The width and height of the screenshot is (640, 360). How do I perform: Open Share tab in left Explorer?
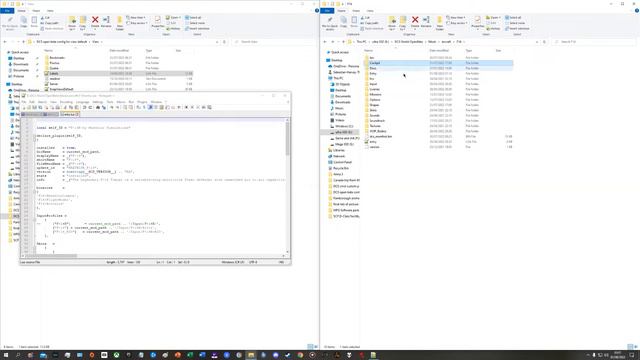pyautogui.click(x=36, y=11)
